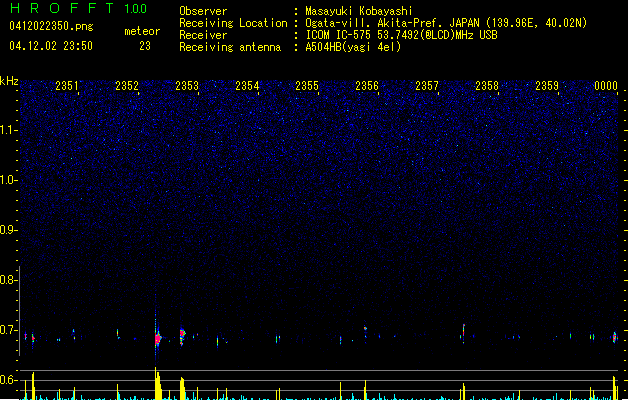The image size is (629, 400).
Task: Click the time axis label 2359
Action: 547,86
